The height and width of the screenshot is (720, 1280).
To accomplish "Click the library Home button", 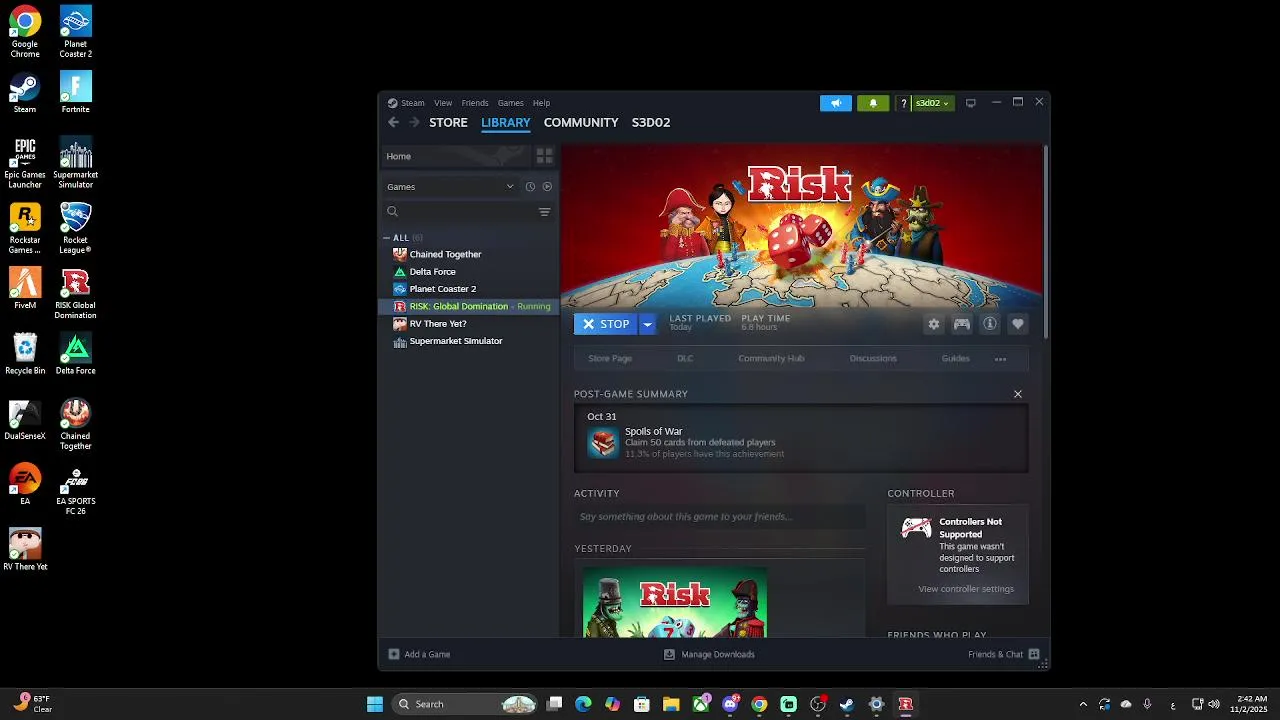I will click(455, 156).
